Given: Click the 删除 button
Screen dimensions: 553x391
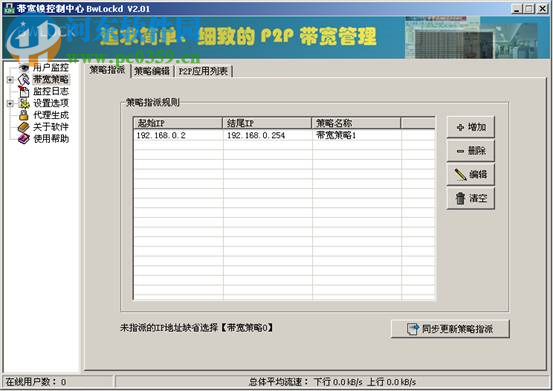Looking at the screenshot, I should tap(471, 151).
